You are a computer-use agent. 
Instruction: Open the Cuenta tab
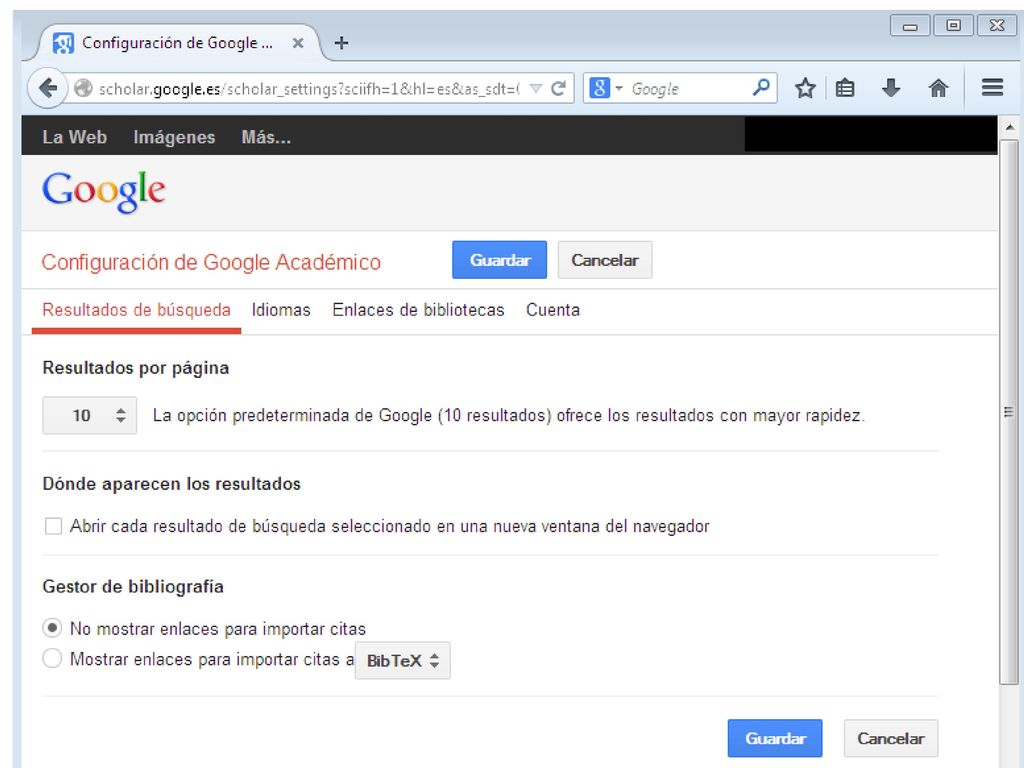(x=553, y=310)
